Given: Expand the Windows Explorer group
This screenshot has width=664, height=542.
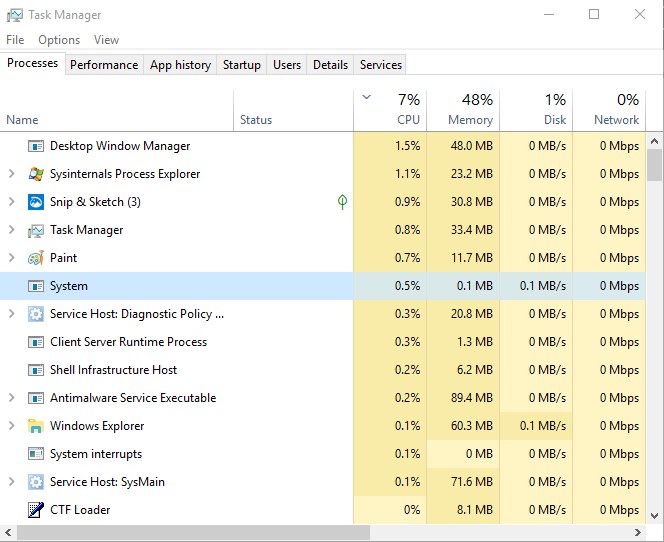Looking at the screenshot, I should click(11, 426).
